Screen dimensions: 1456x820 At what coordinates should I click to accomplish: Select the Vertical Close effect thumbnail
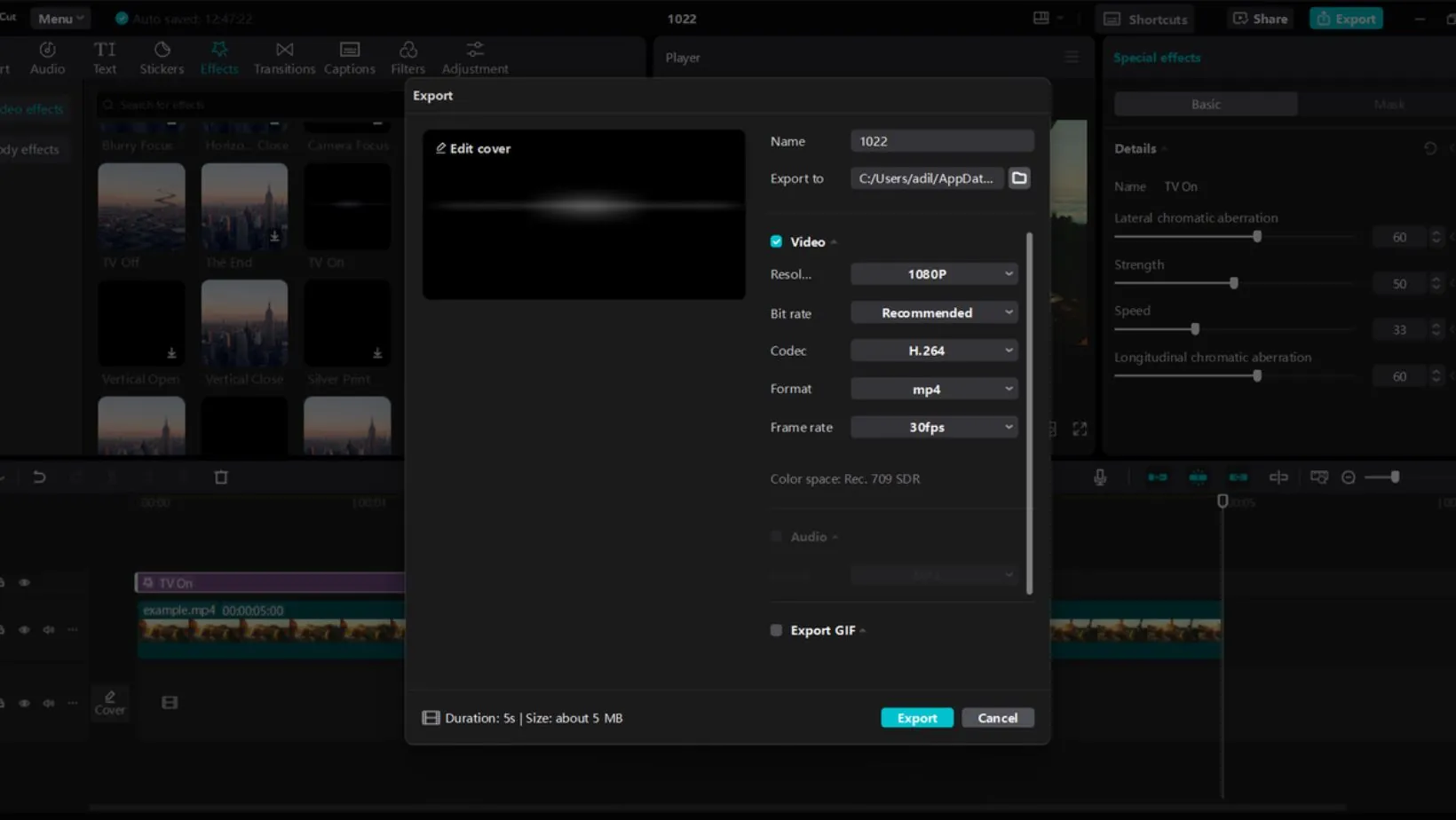(244, 323)
